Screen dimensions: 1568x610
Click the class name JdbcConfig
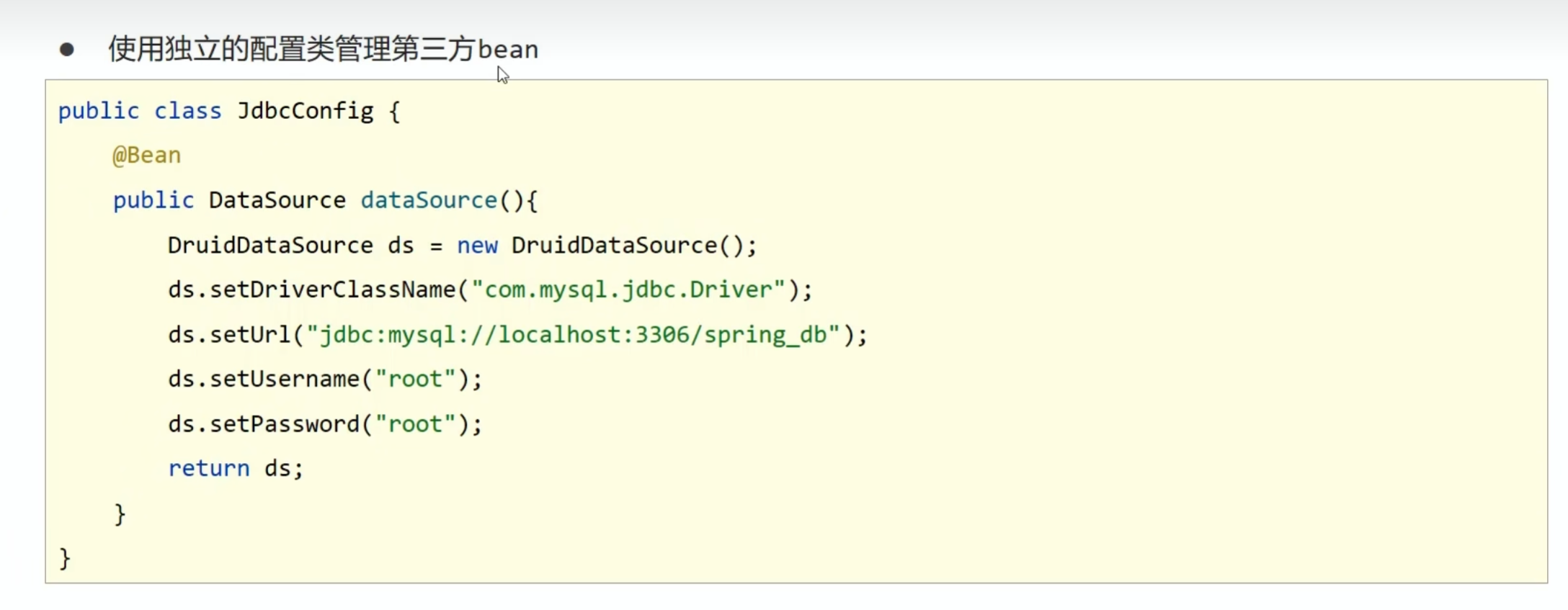(306, 111)
